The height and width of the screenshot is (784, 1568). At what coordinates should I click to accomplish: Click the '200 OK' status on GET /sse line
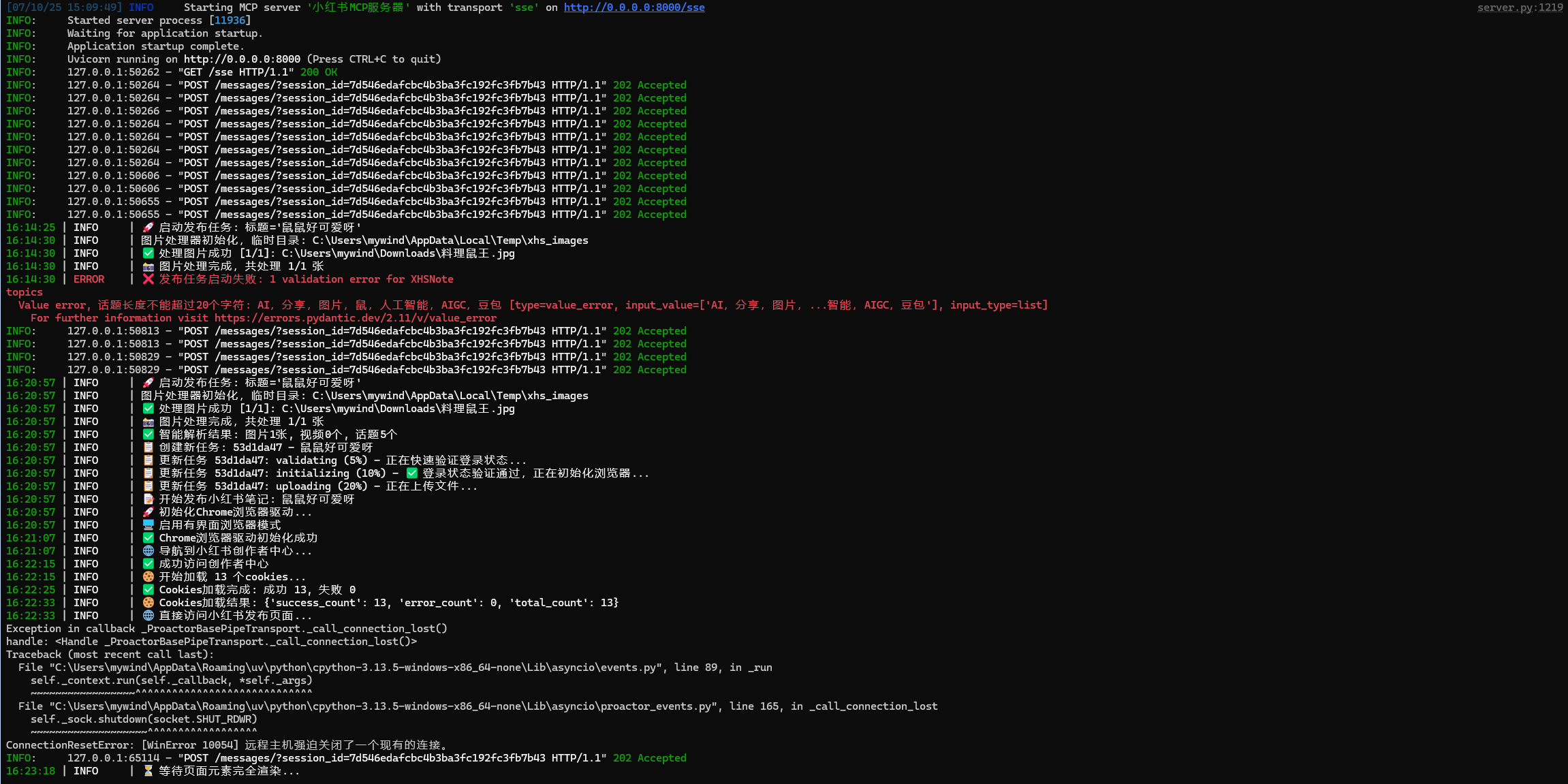[x=319, y=72]
